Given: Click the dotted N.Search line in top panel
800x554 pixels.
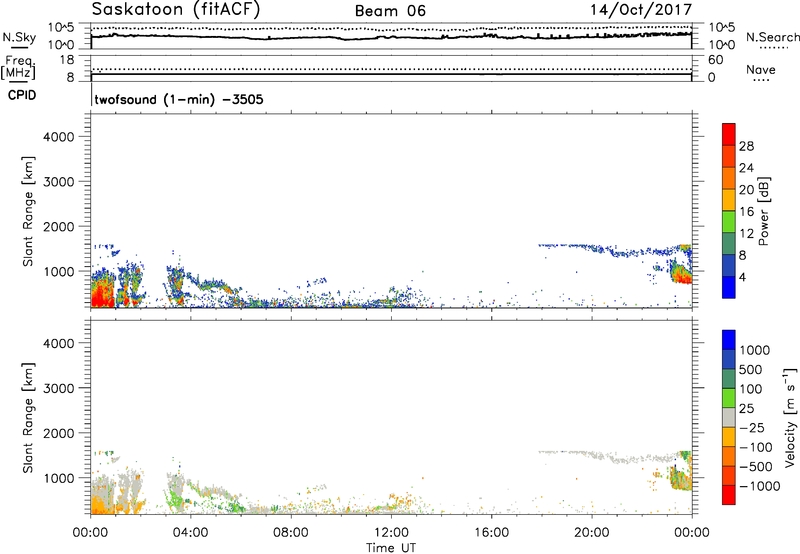Looking at the screenshot, I should (x=391, y=28).
